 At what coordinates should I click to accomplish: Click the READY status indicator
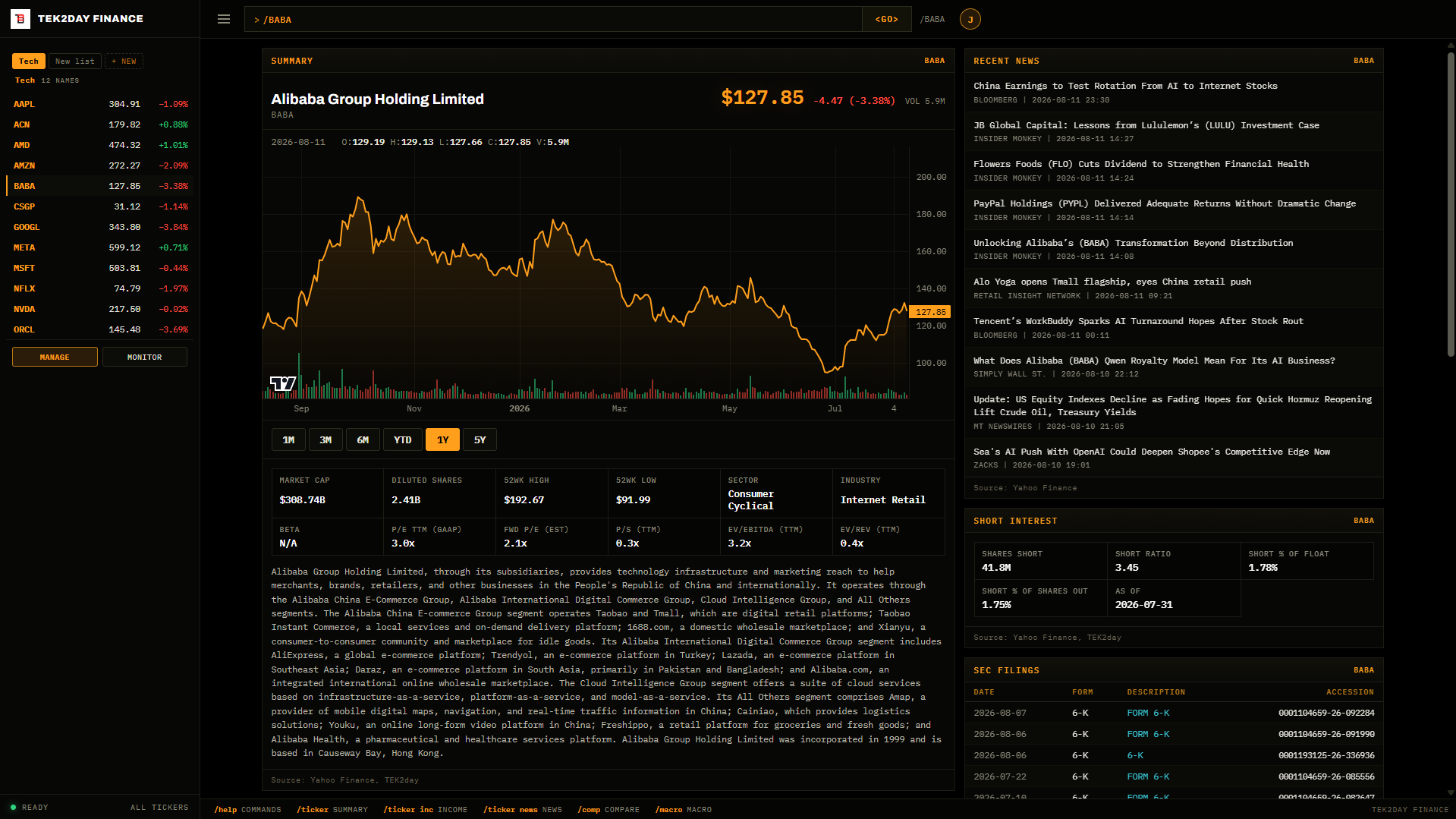click(x=30, y=808)
